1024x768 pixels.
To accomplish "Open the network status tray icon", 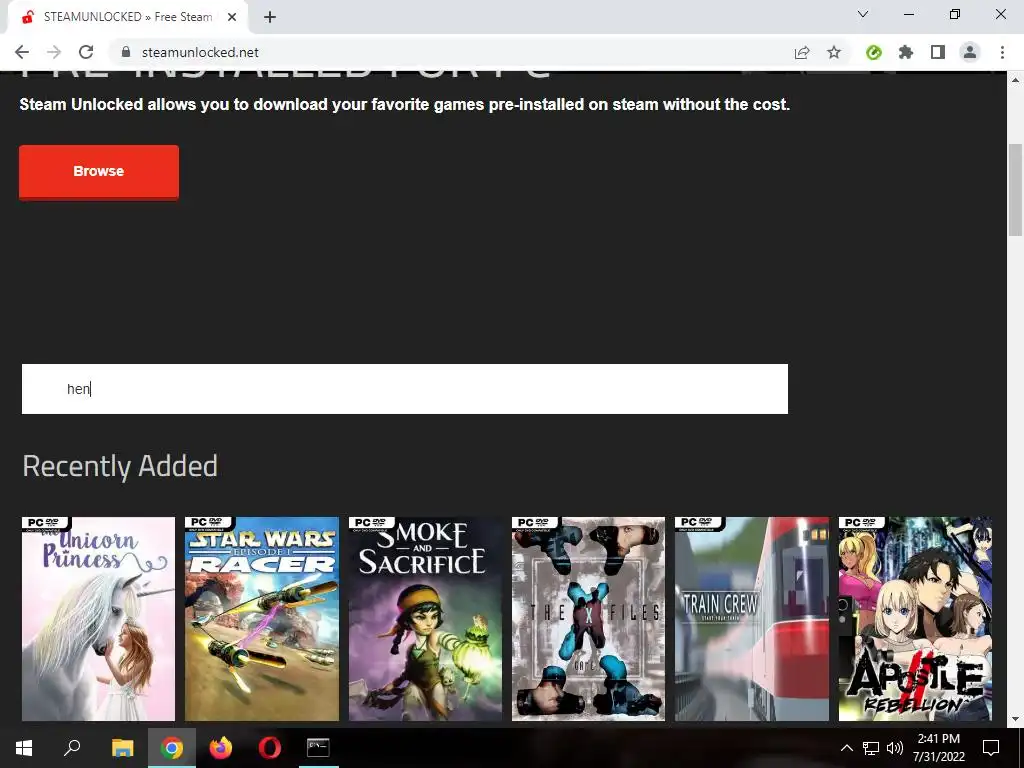I will (x=871, y=748).
